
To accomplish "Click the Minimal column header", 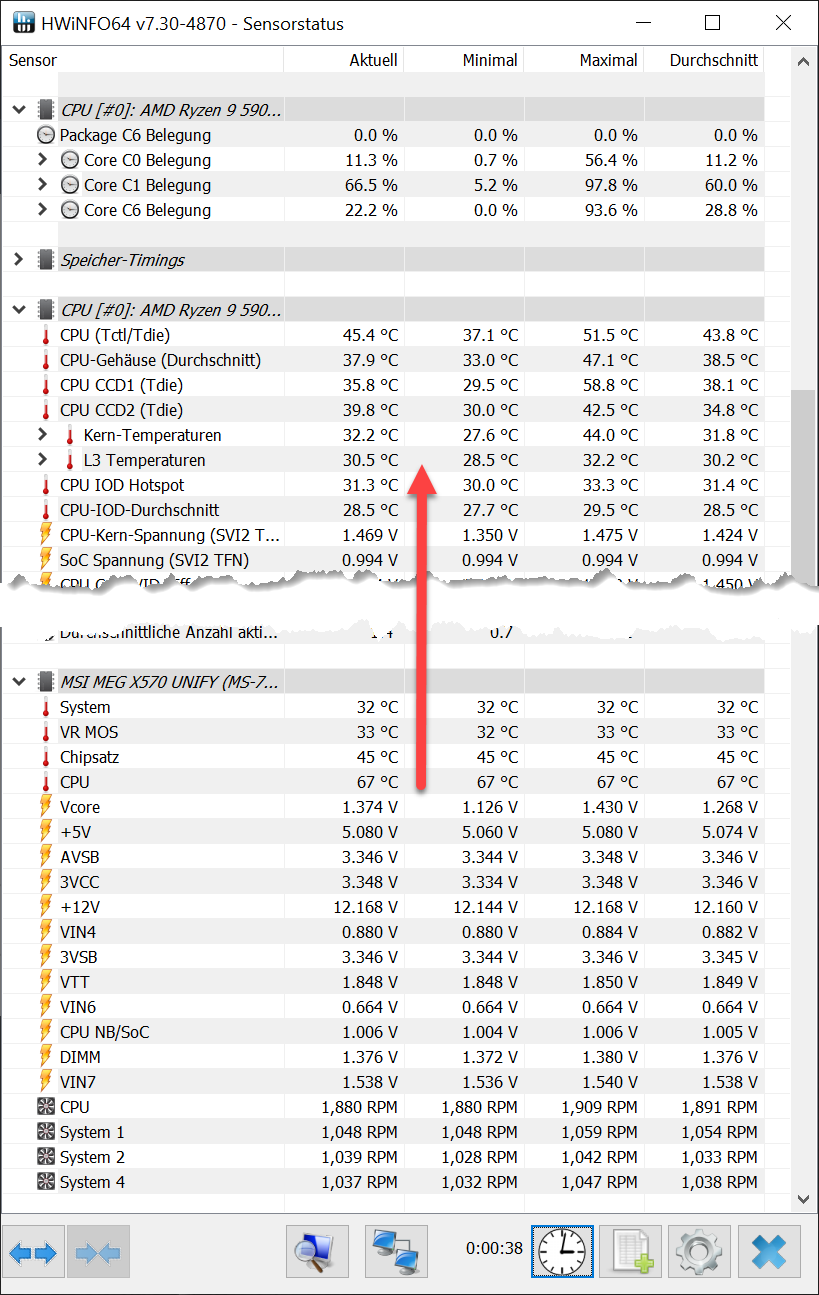I will (x=464, y=60).
